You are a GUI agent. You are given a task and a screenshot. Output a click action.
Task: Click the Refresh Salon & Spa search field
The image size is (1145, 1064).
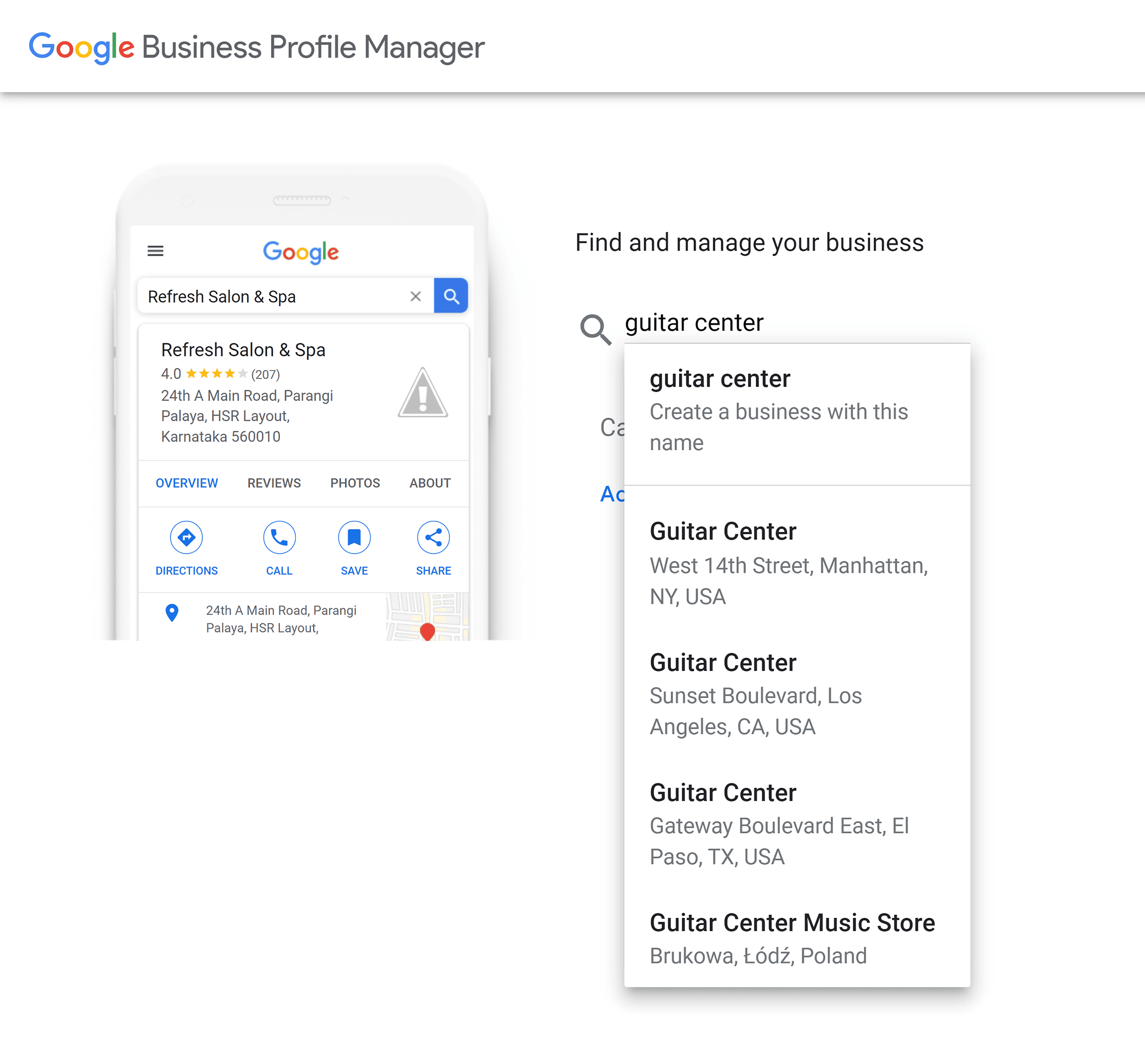point(285,296)
